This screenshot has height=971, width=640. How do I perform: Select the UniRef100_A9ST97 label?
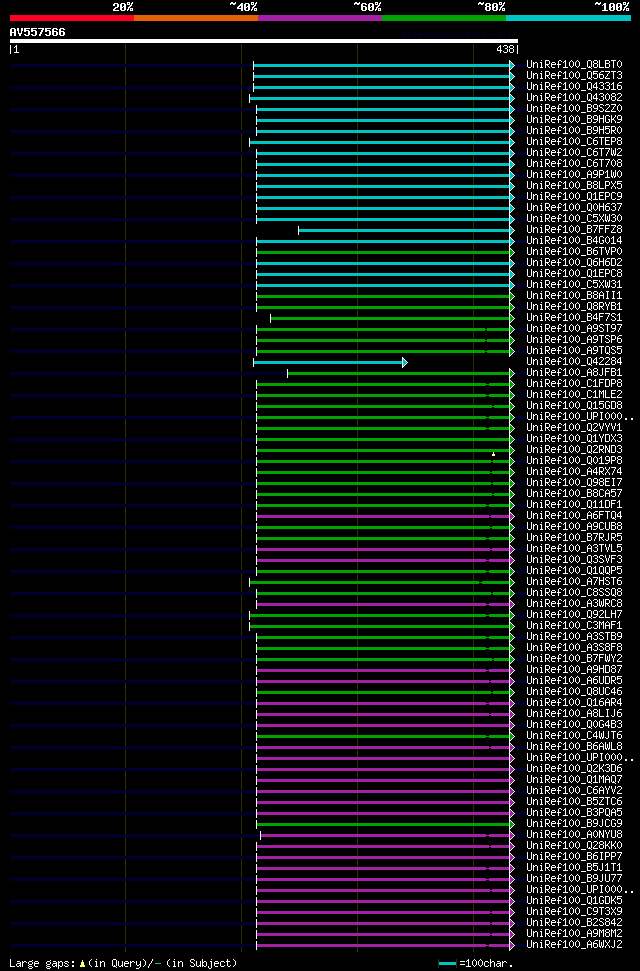click(574, 329)
